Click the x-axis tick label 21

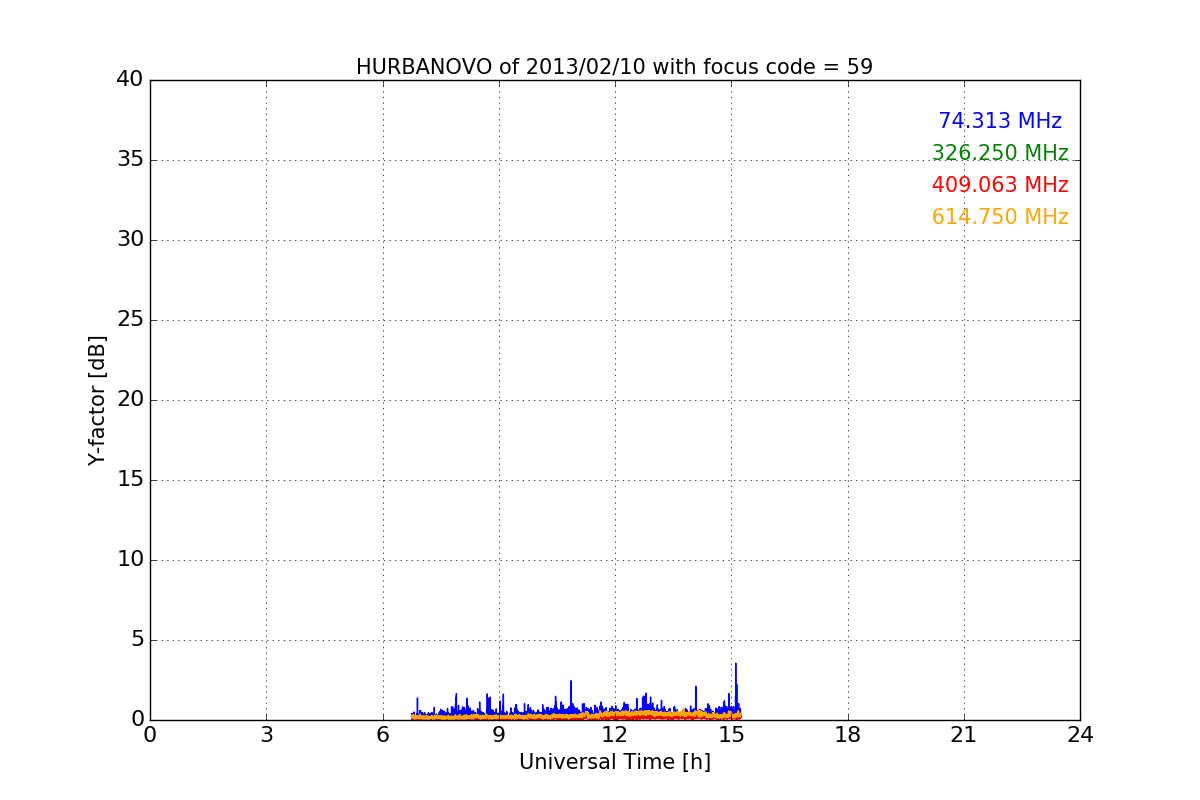(x=964, y=735)
